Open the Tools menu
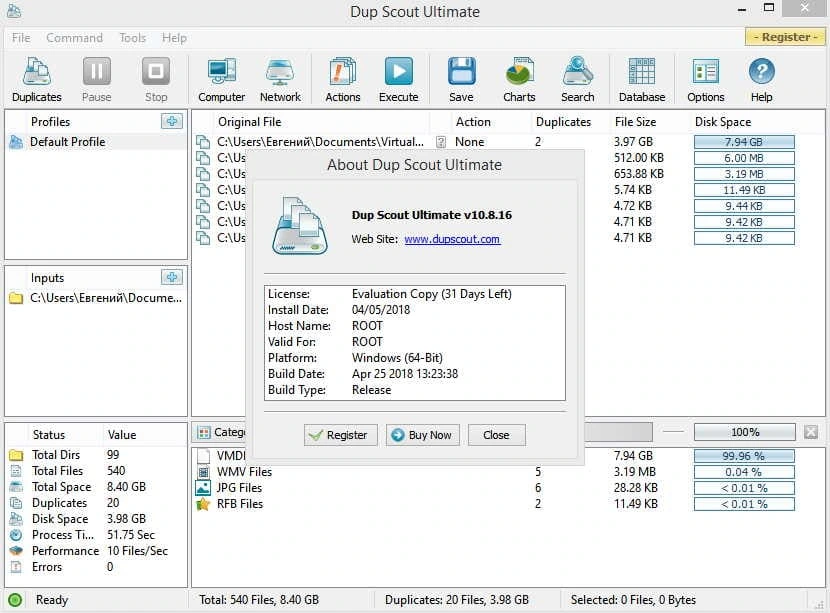The image size is (830, 613). pyautogui.click(x=132, y=38)
